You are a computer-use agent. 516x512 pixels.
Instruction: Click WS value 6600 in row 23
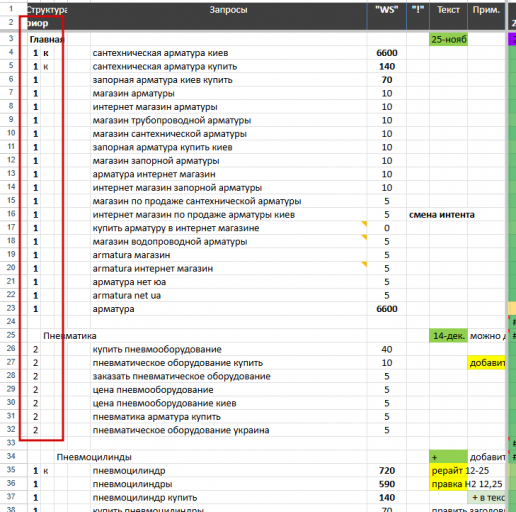(x=387, y=309)
